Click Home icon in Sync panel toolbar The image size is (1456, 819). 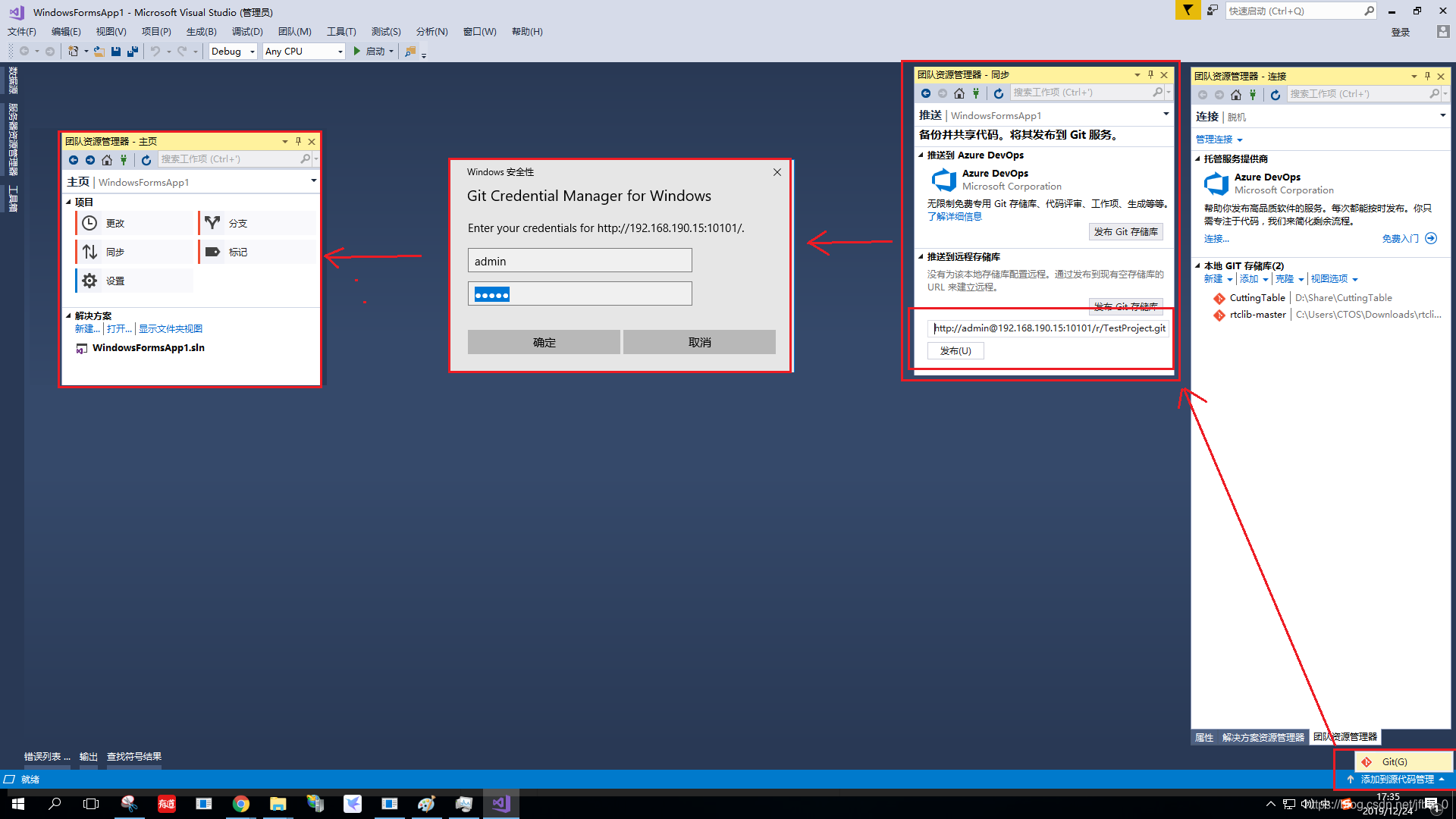959,93
